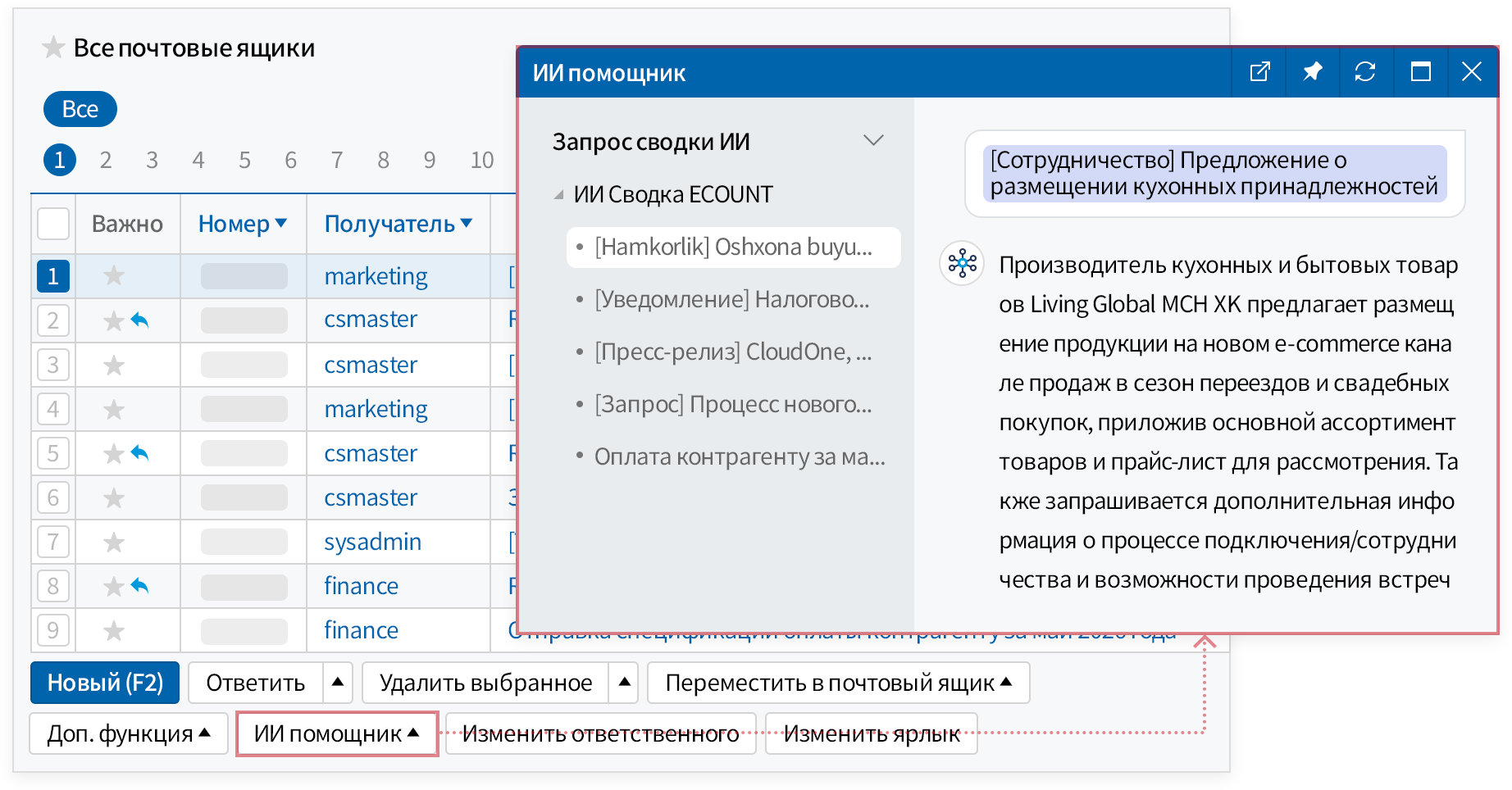1512x790 pixels.
Task: Go to page 7
Action: pos(337,160)
